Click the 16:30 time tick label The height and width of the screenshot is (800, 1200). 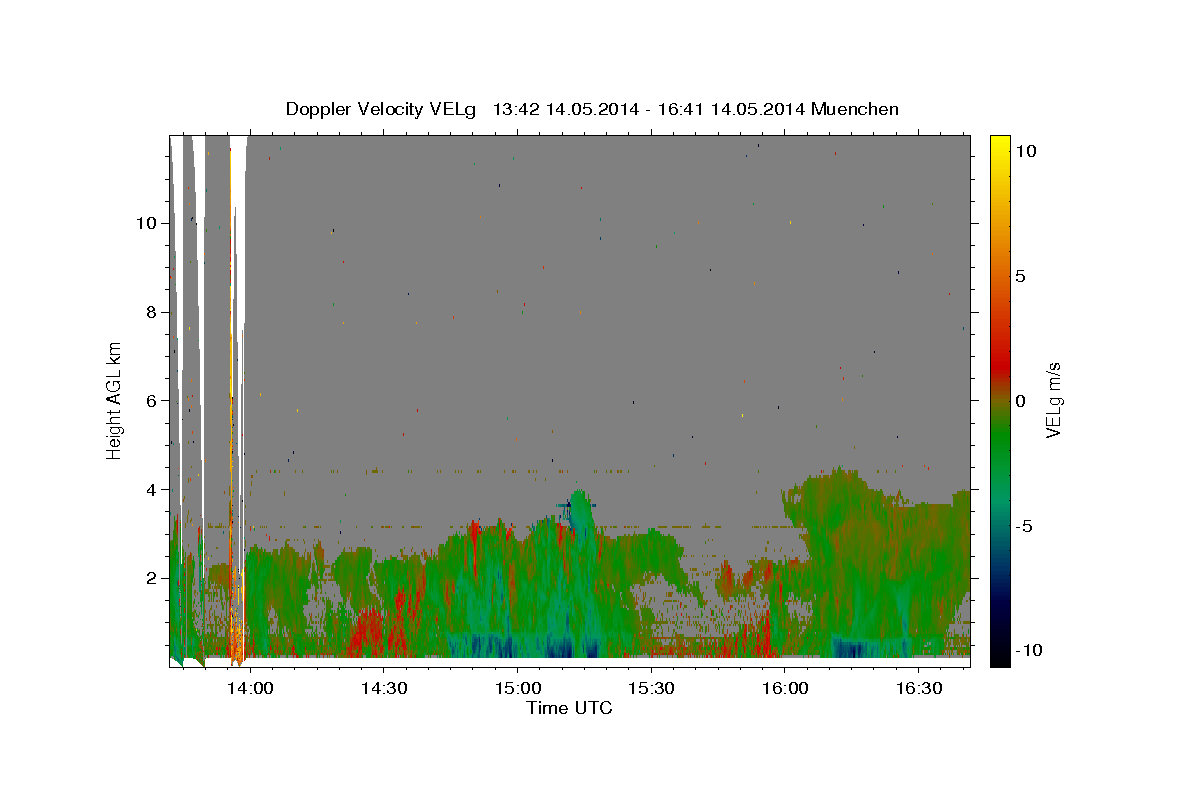[919, 688]
